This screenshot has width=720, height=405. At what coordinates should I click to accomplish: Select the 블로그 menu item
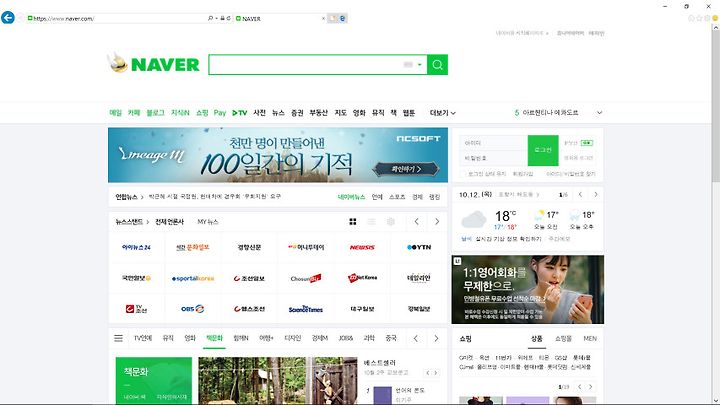[x=155, y=112]
